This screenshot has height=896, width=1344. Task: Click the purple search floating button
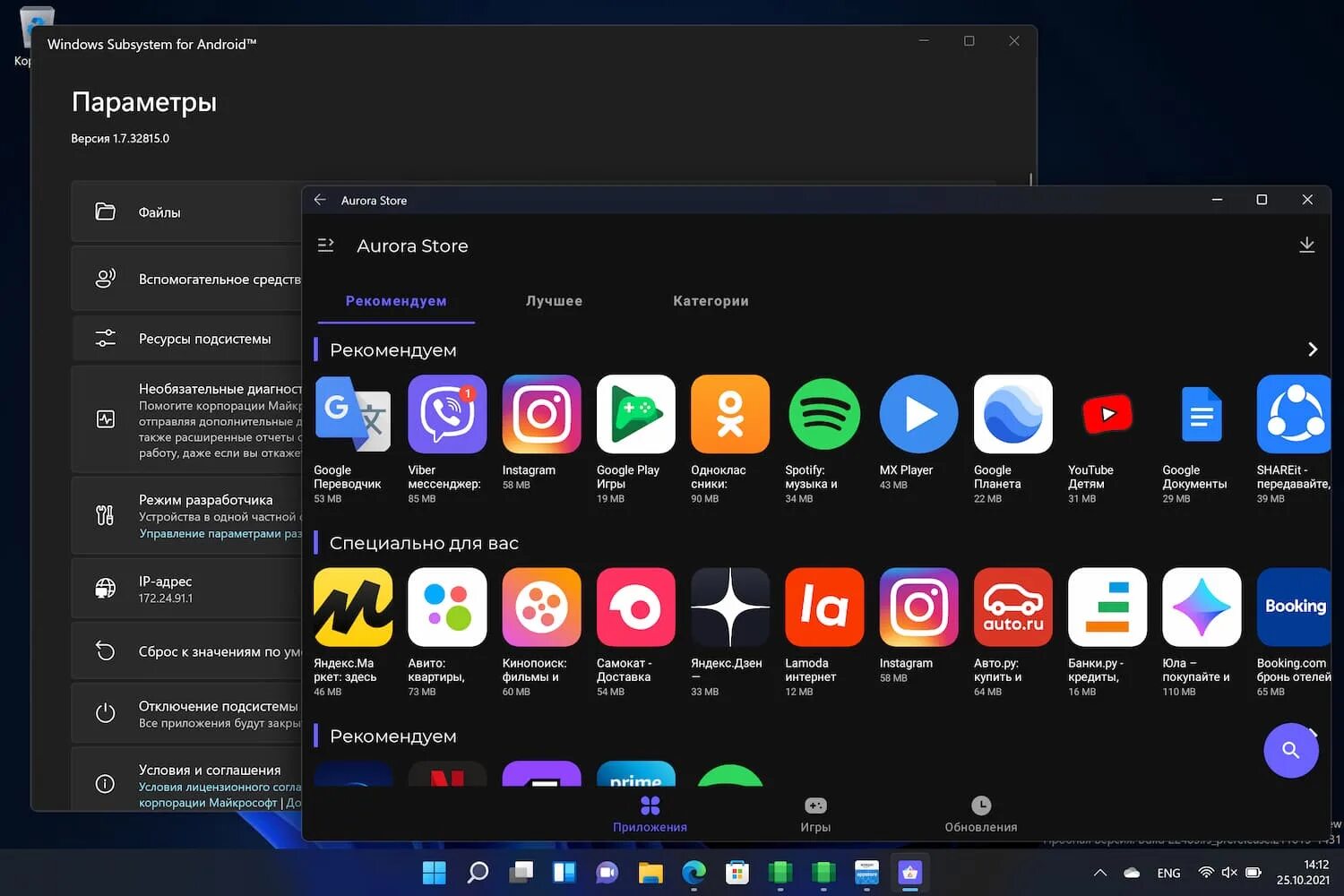coord(1290,750)
